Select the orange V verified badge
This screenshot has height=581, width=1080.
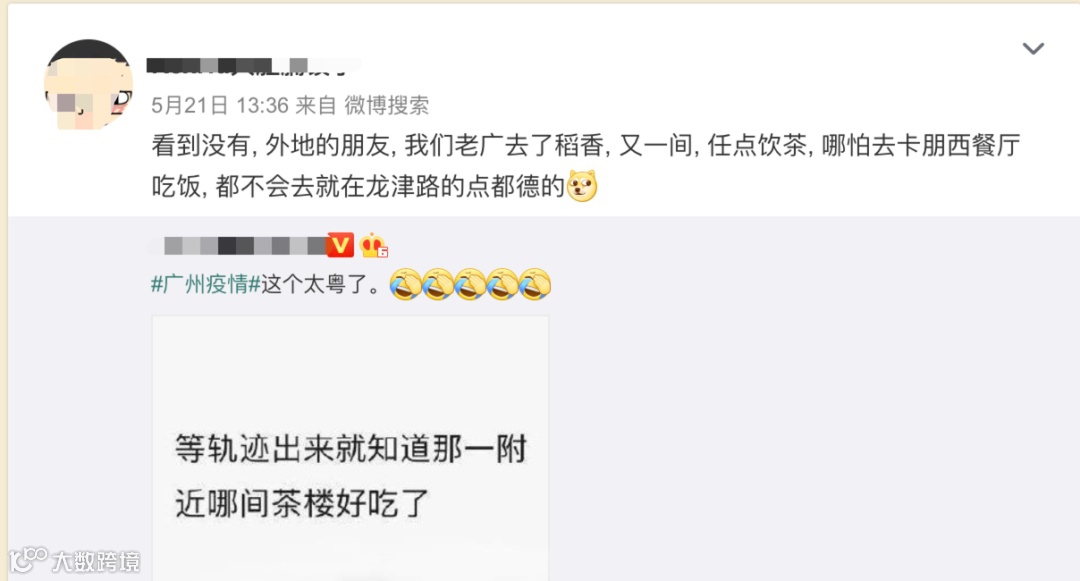340,245
